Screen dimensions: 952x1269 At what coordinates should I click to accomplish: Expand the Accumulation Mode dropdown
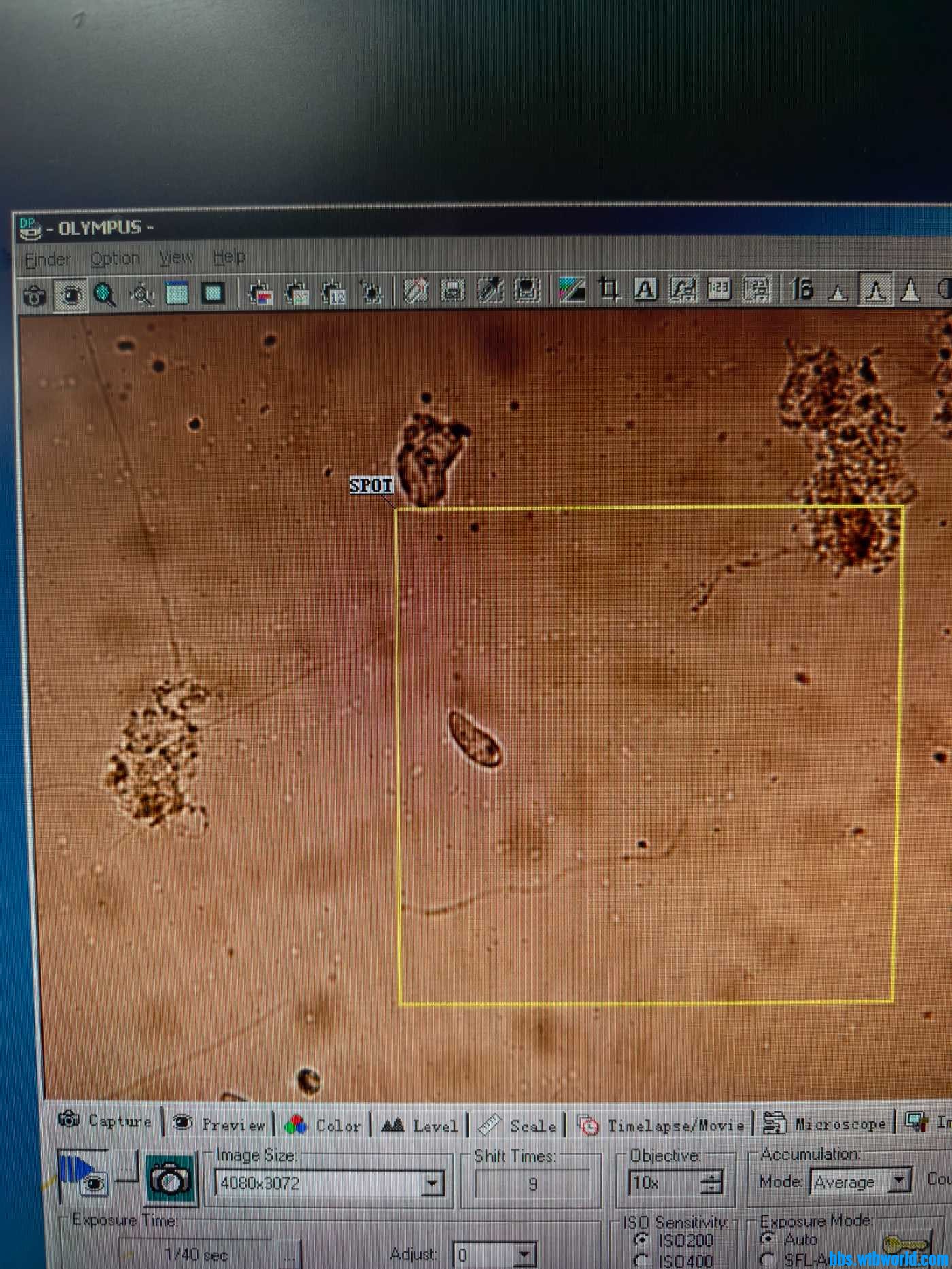(x=899, y=1181)
